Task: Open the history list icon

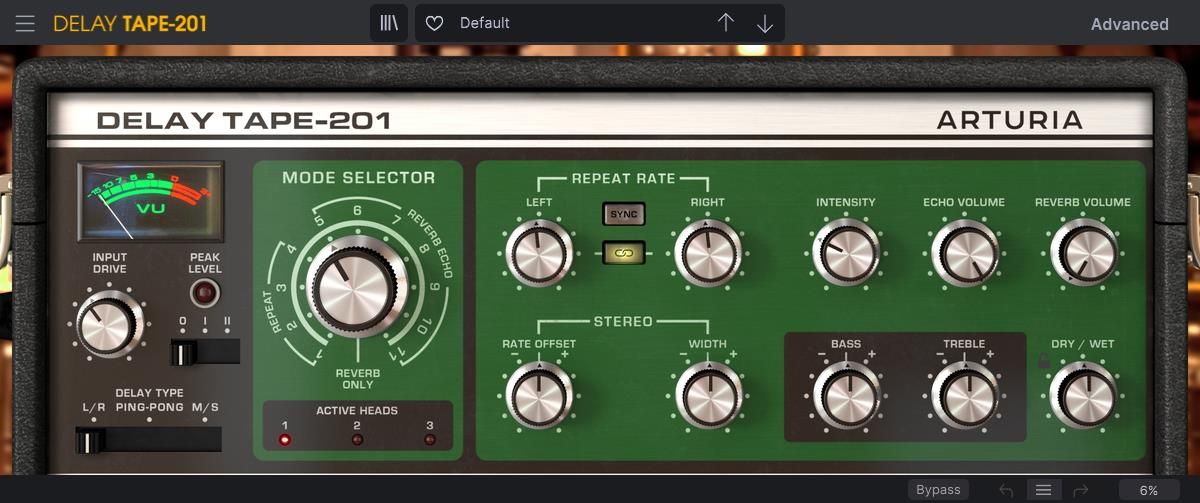Action: click(1043, 490)
